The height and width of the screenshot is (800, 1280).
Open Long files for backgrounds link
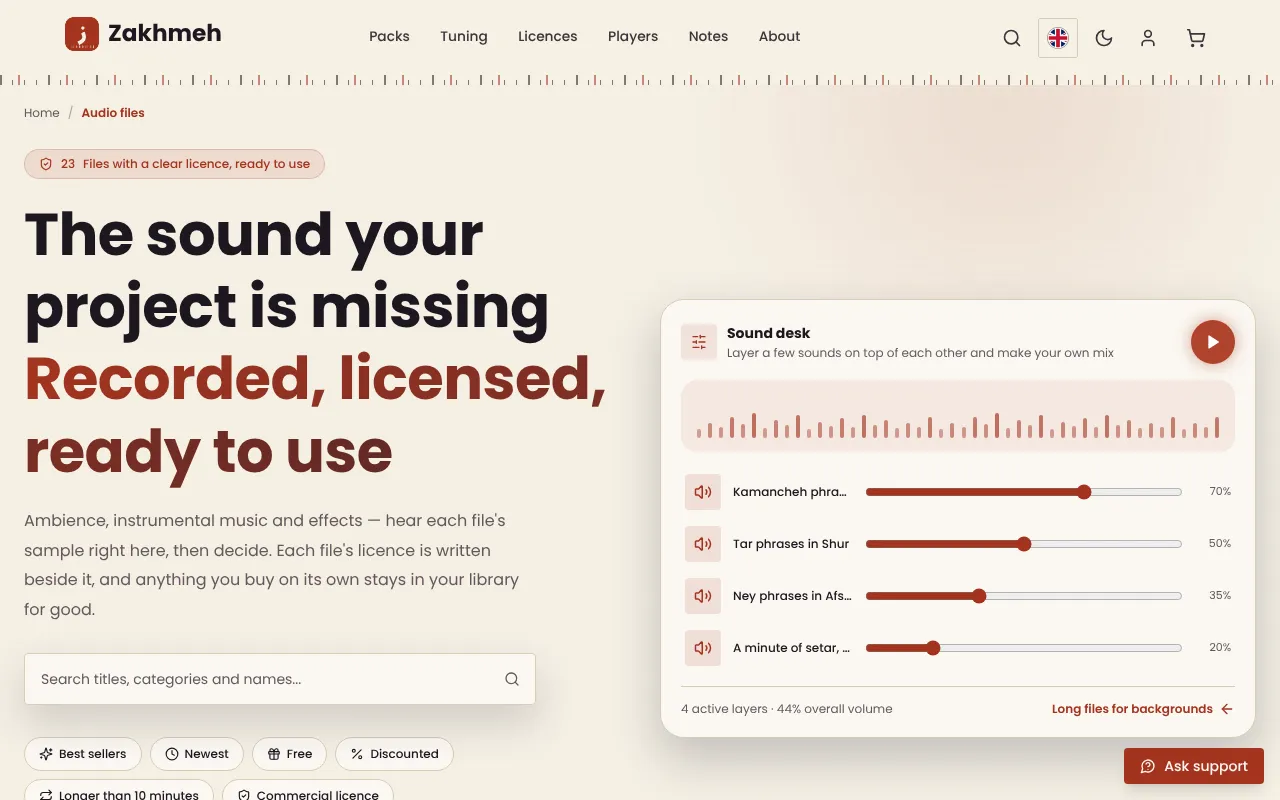tap(1142, 709)
